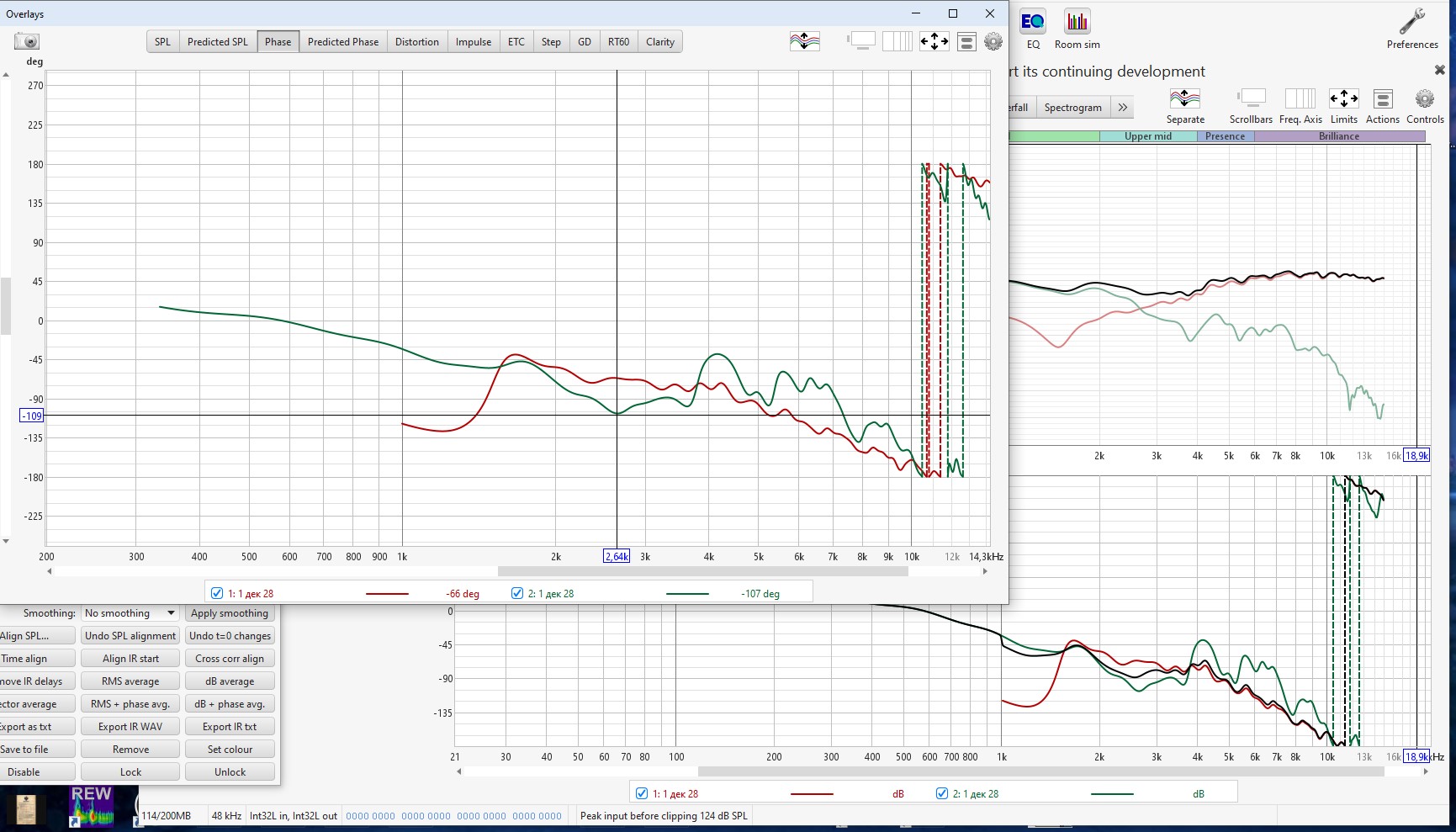Click Remove button
The width and height of the screenshot is (1456, 832).
[x=130, y=750]
